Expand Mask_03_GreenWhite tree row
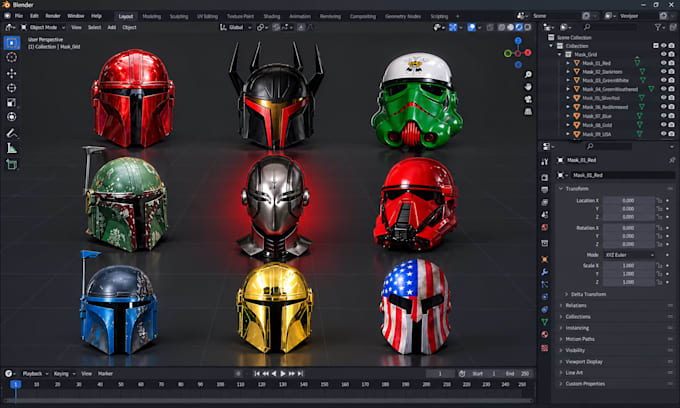Image resolution: width=680 pixels, height=408 pixels. [x=568, y=80]
